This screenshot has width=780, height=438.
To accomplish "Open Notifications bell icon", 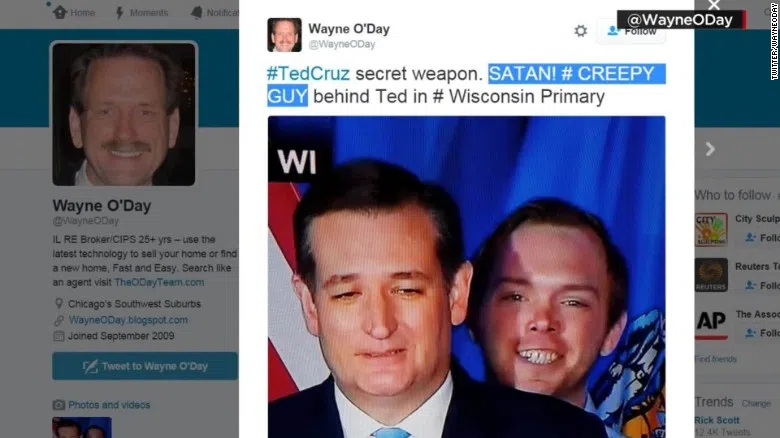I will point(197,13).
